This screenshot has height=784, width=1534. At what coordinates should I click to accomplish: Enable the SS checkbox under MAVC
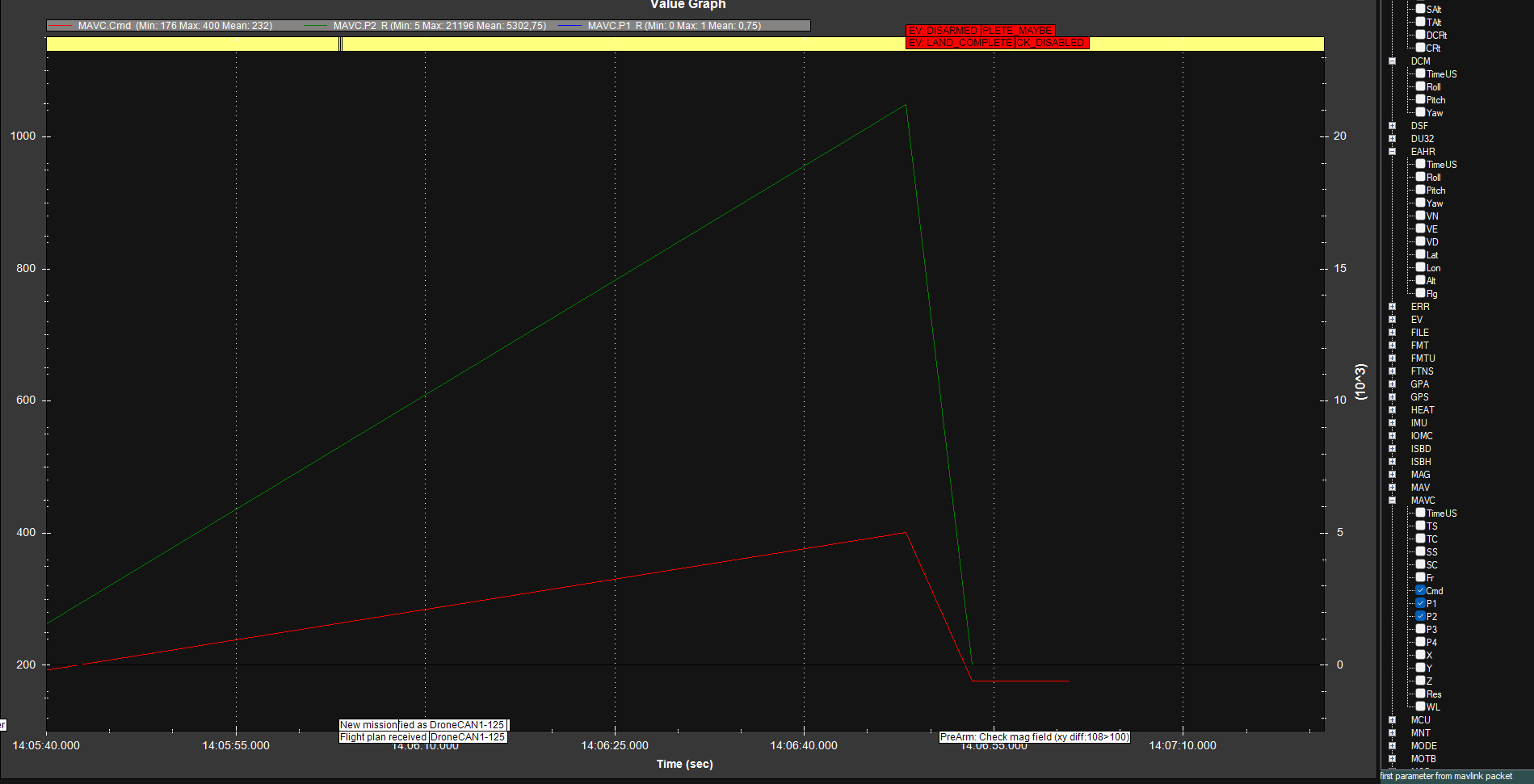[x=1420, y=552]
